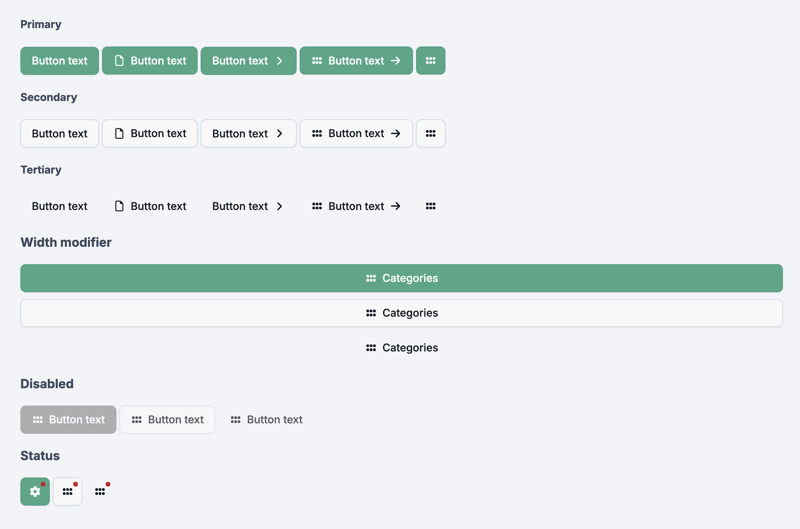
Task: Click the secondary outlined button with file icon
Action: point(149,134)
